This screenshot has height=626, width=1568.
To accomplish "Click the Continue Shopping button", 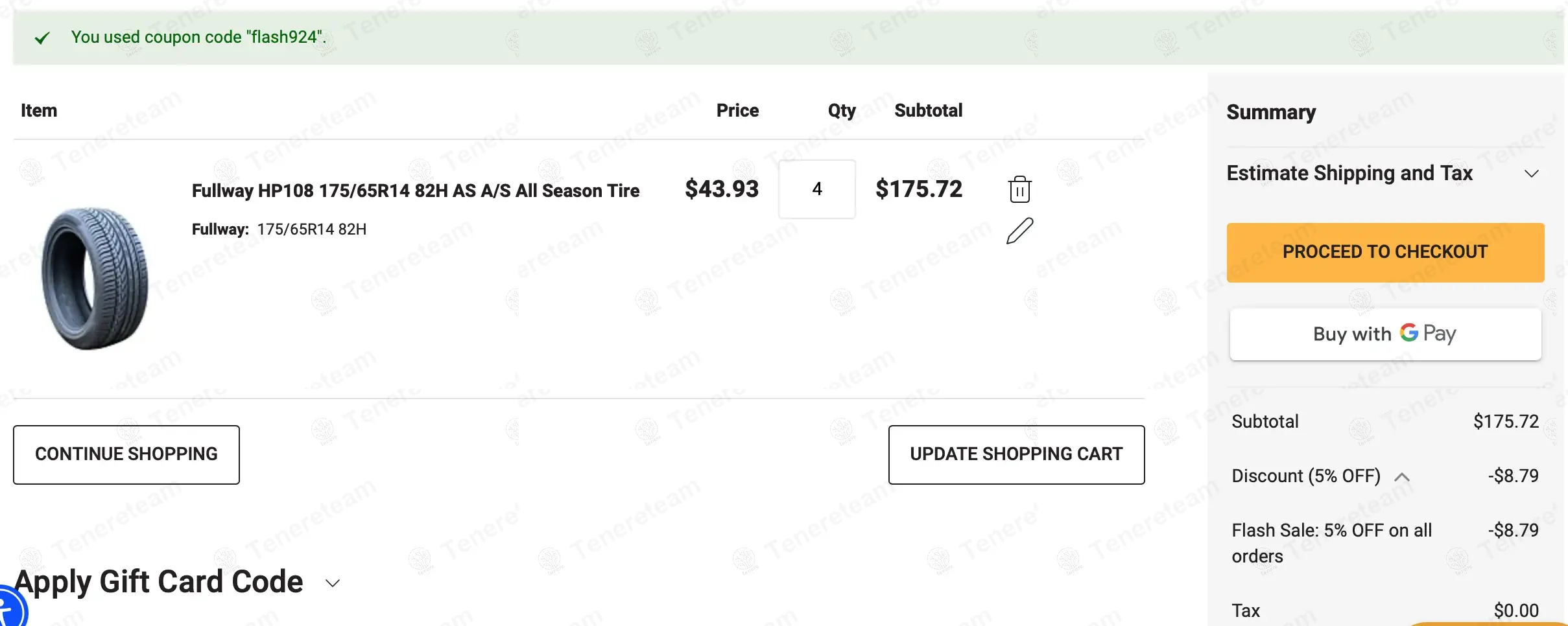I will [126, 454].
